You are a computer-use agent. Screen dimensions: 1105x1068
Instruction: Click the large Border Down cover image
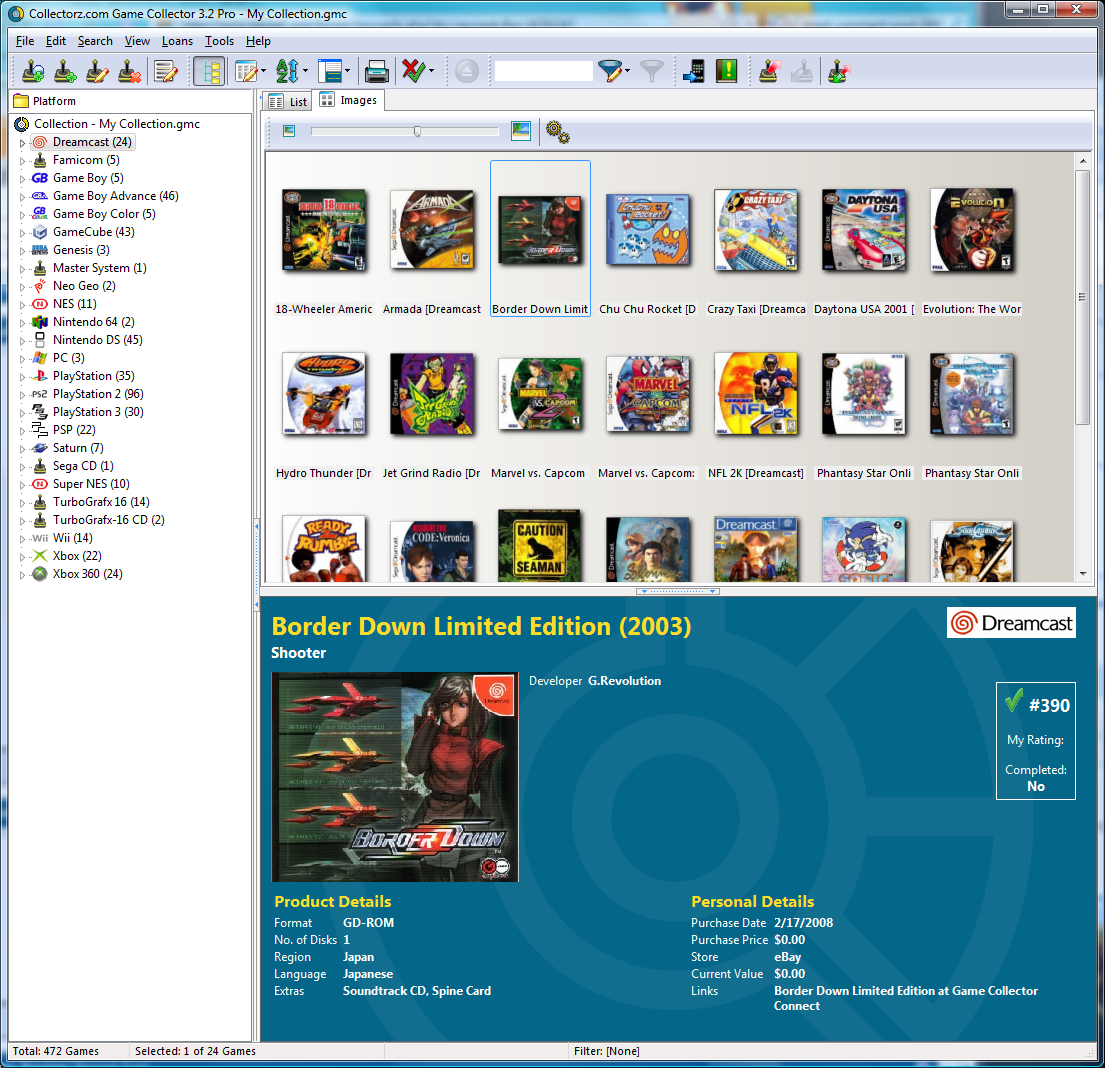(x=395, y=778)
